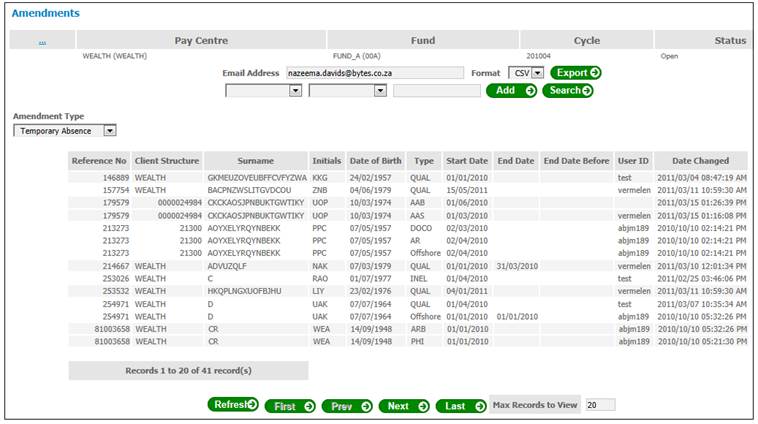This screenshot has height=424, width=758.
Task: Click the End Date column header
Action: pyautogui.click(x=516, y=161)
